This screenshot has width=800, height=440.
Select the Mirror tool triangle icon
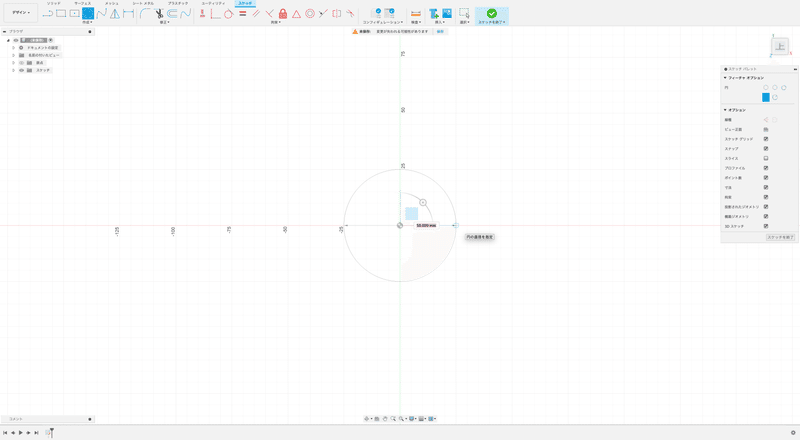pyautogui.click(x=115, y=14)
